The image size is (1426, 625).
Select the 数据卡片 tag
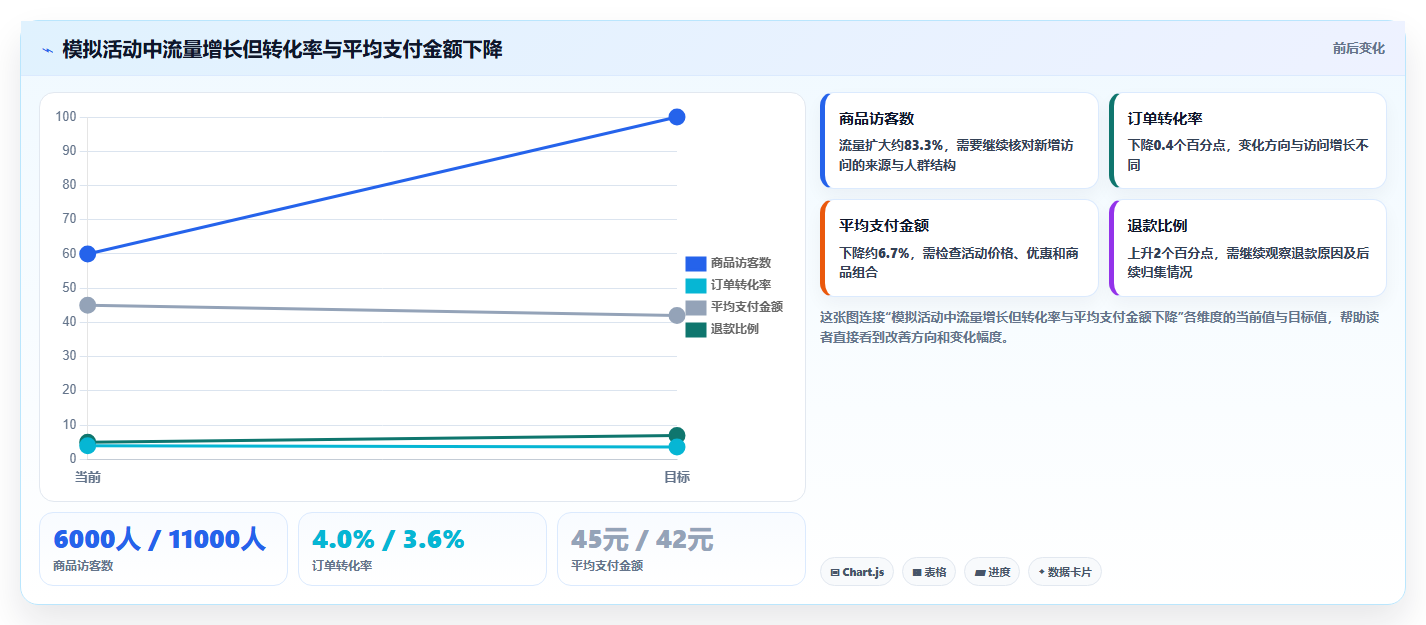point(1064,572)
